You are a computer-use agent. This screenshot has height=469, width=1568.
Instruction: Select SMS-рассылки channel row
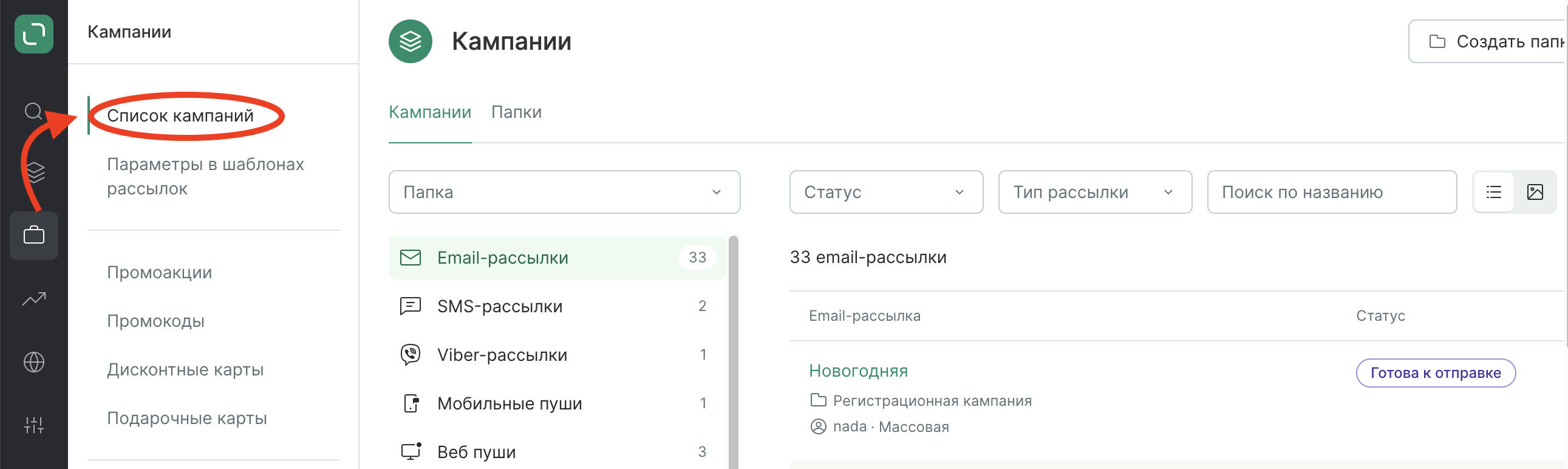click(557, 306)
